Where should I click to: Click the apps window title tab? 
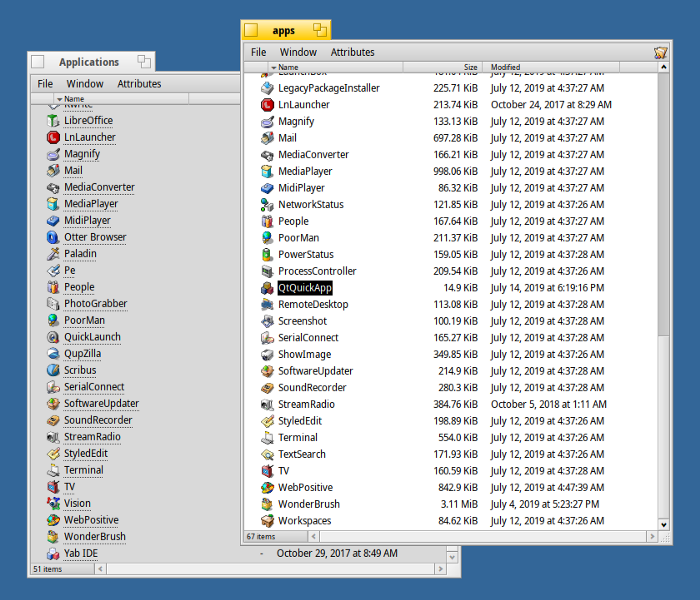286,30
